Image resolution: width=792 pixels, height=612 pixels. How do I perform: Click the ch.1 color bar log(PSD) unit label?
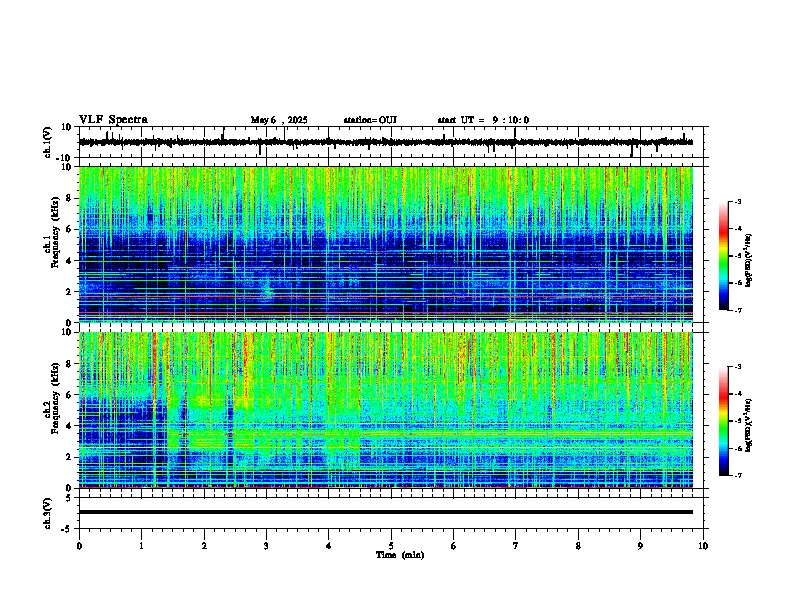coord(749,260)
